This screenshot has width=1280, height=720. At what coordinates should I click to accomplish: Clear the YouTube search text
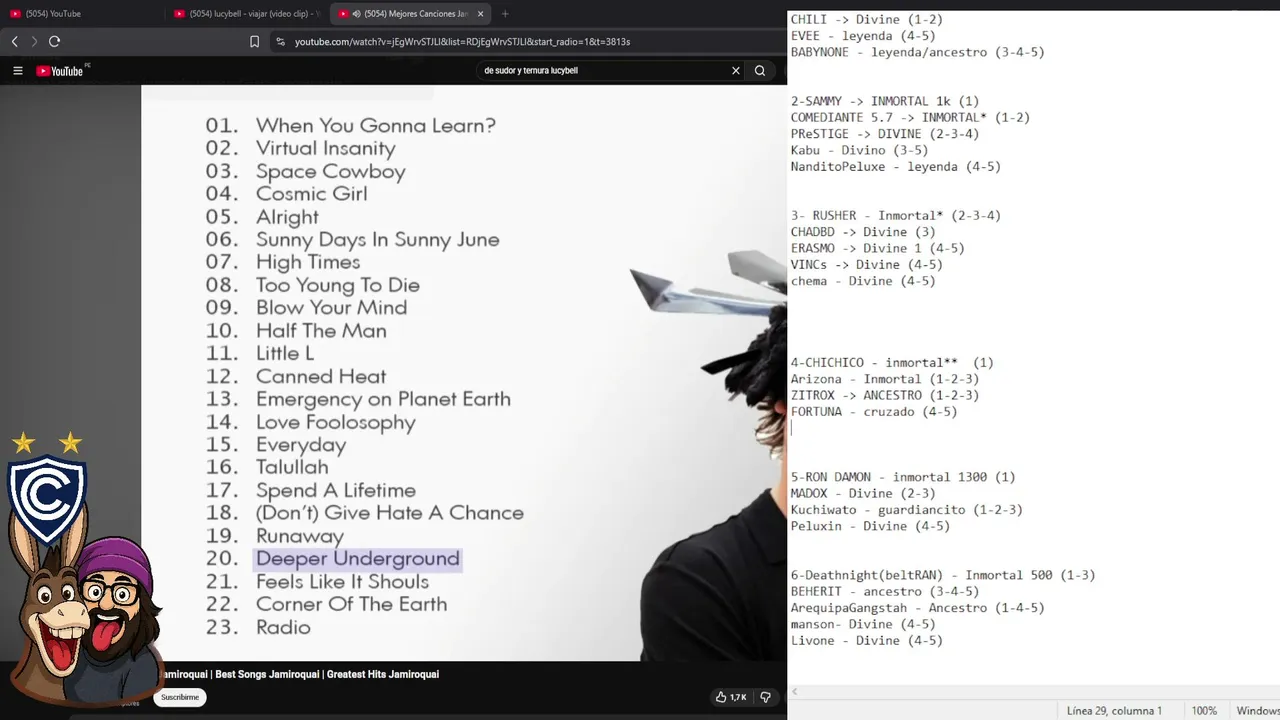(x=736, y=70)
